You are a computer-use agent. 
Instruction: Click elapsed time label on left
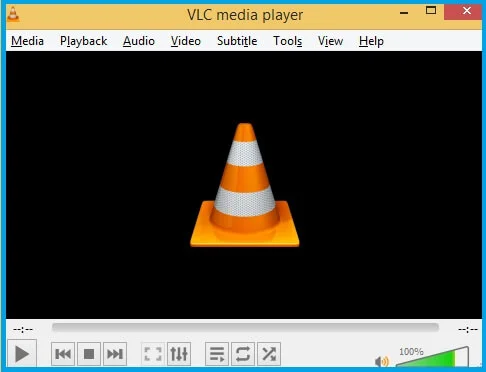tap(23, 330)
